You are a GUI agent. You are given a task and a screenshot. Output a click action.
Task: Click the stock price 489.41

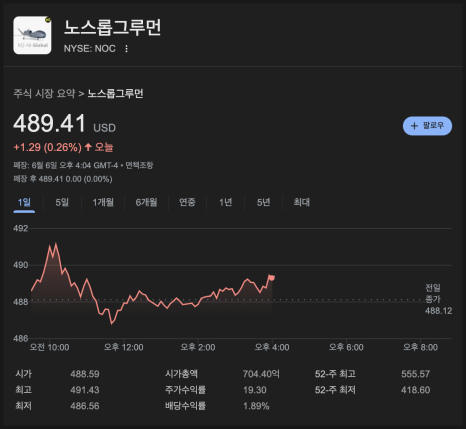[50, 123]
